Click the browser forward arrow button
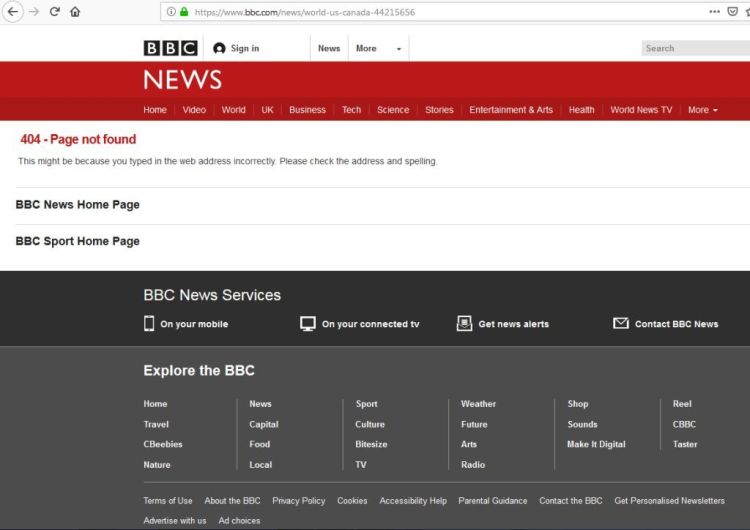The height and width of the screenshot is (530, 750). point(34,11)
